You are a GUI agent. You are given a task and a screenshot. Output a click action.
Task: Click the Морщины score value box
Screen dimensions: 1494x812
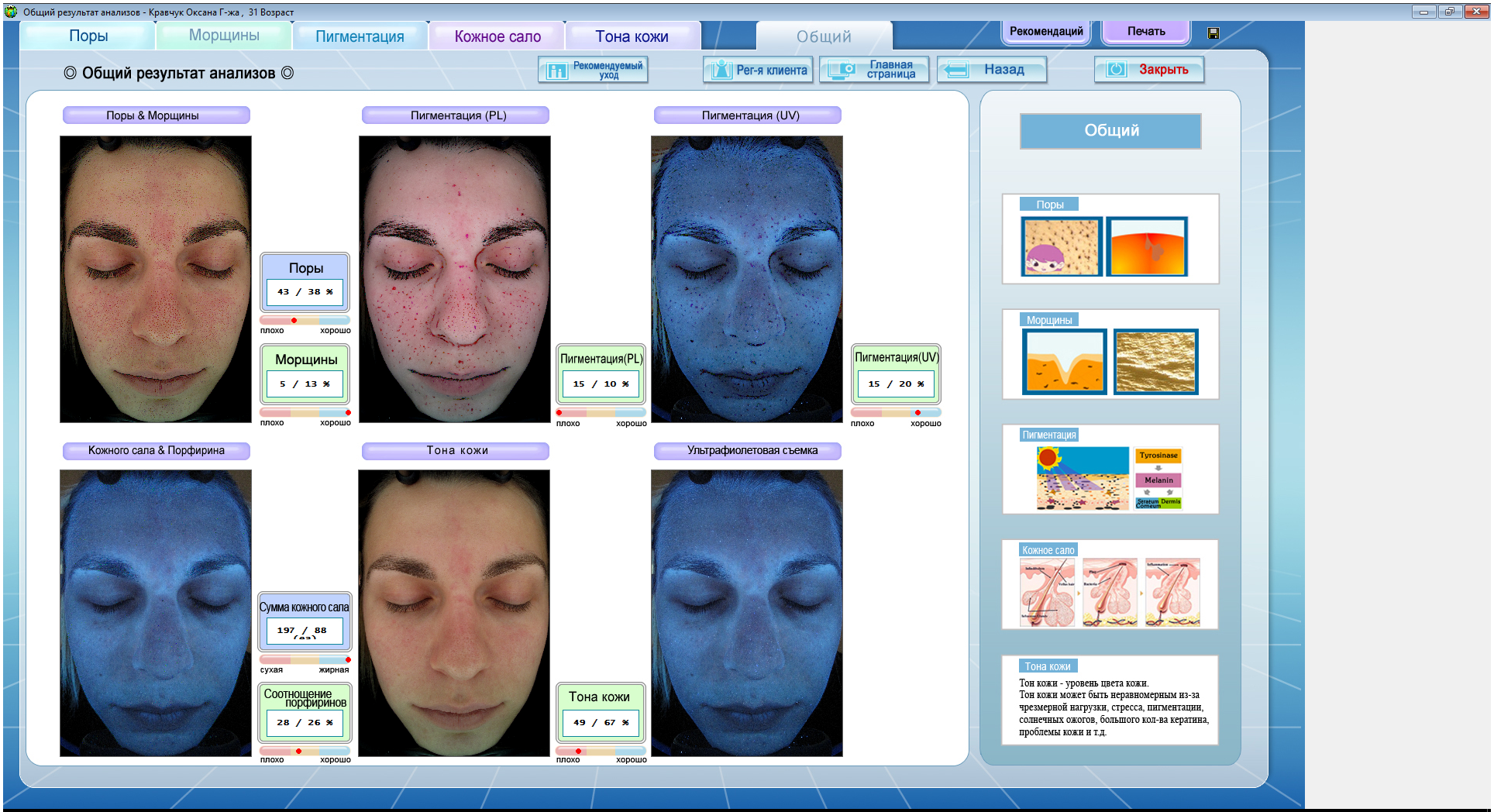[x=305, y=384]
